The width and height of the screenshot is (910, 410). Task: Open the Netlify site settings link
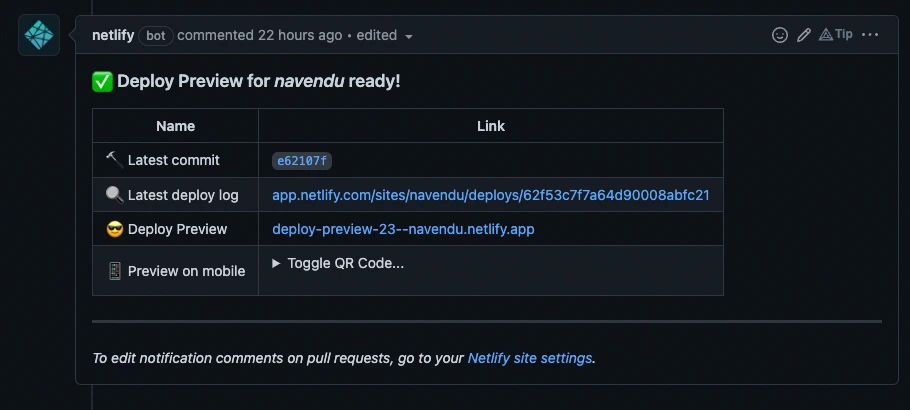[530, 358]
